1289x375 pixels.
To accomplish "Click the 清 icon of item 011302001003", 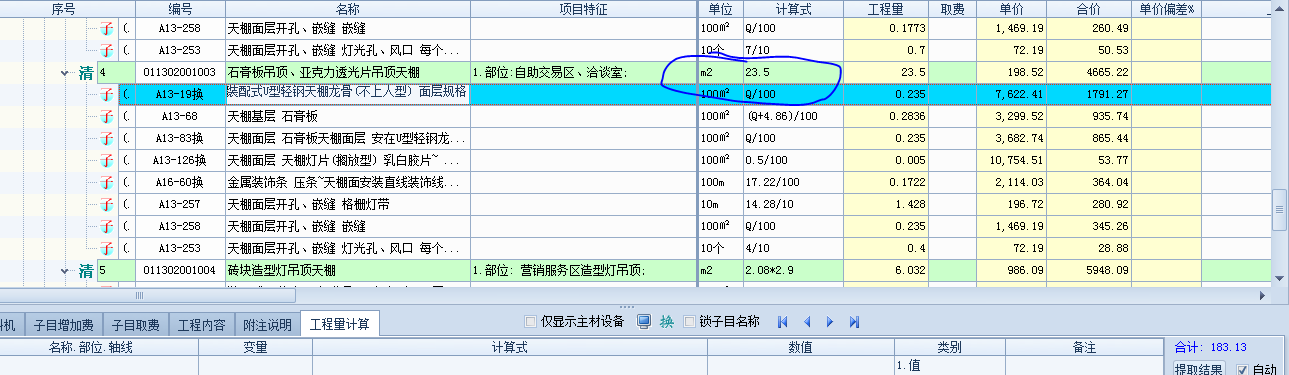I will [x=85, y=73].
